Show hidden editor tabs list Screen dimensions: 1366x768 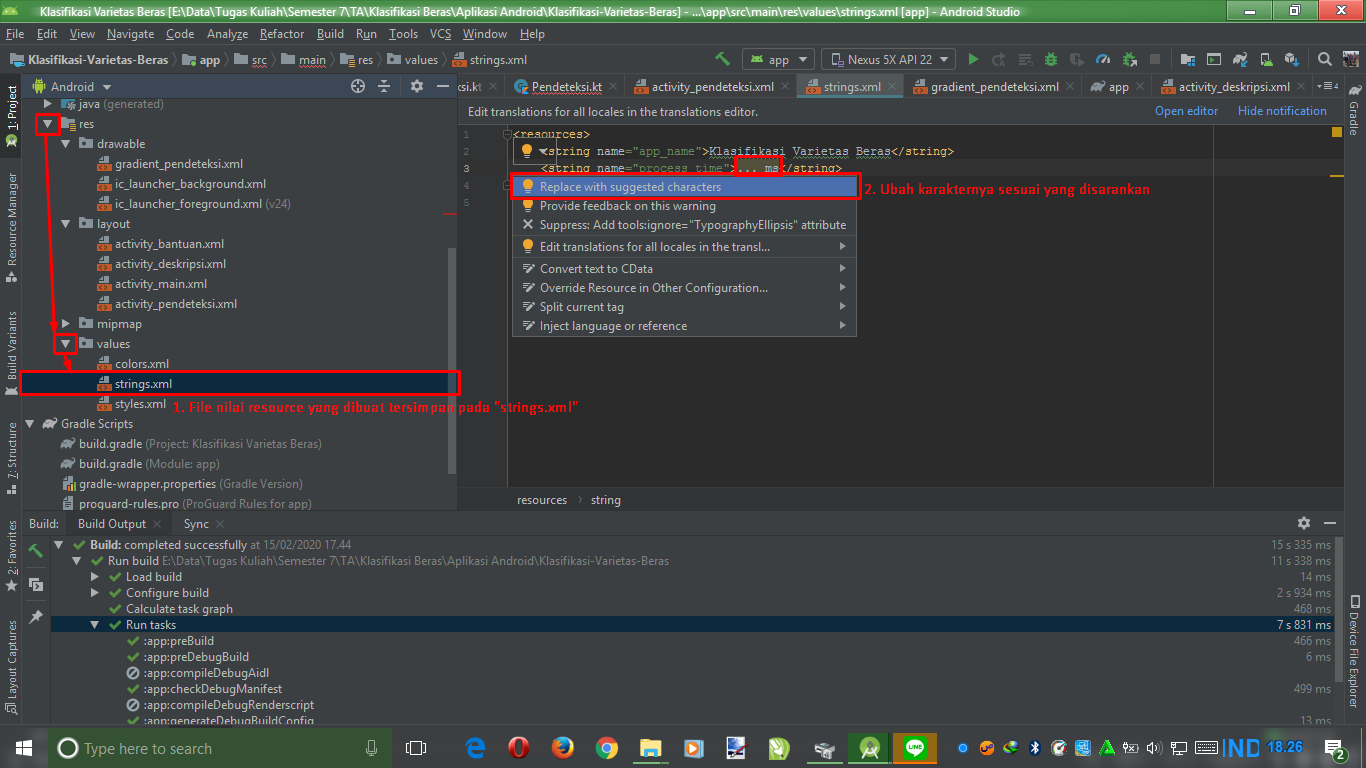tap(1327, 87)
